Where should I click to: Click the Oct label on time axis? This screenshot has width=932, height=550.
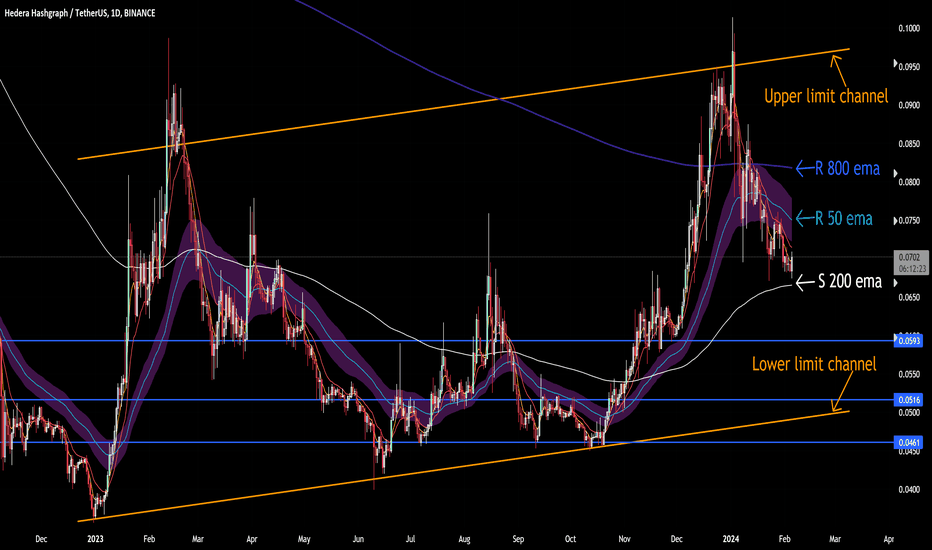(x=570, y=539)
